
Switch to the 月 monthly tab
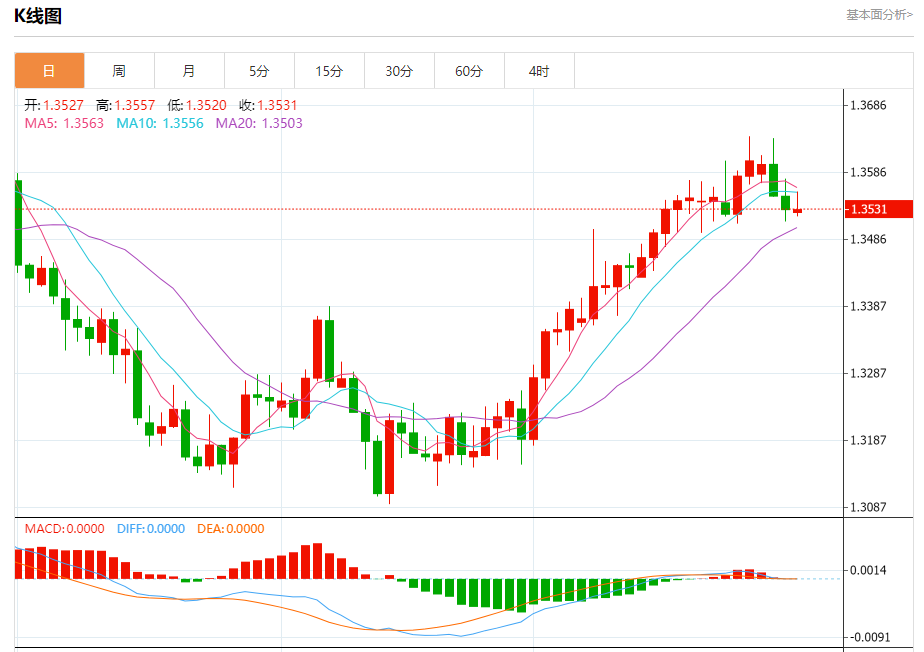189,71
